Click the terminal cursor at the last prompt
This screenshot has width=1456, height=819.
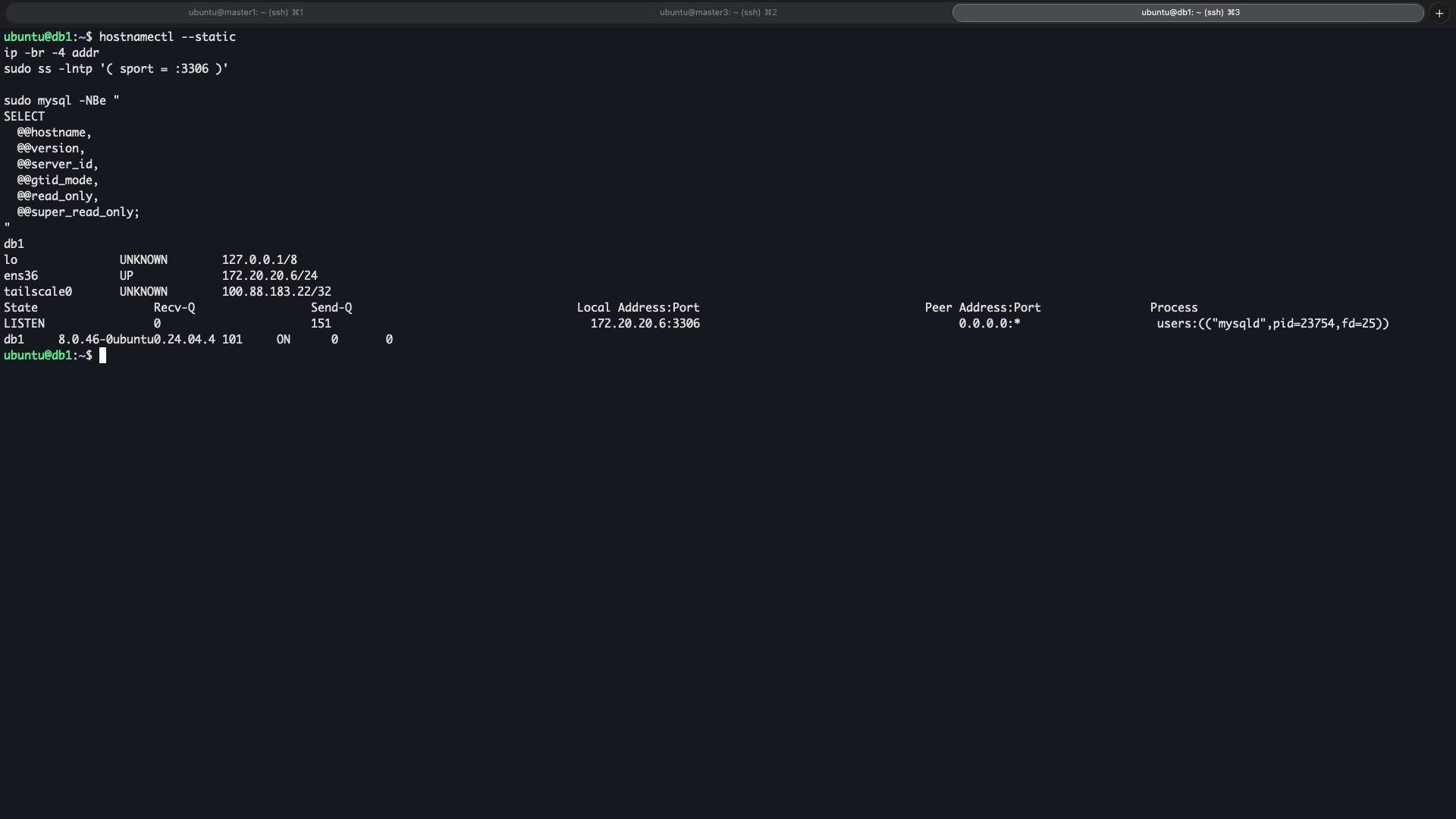(102, 356)
